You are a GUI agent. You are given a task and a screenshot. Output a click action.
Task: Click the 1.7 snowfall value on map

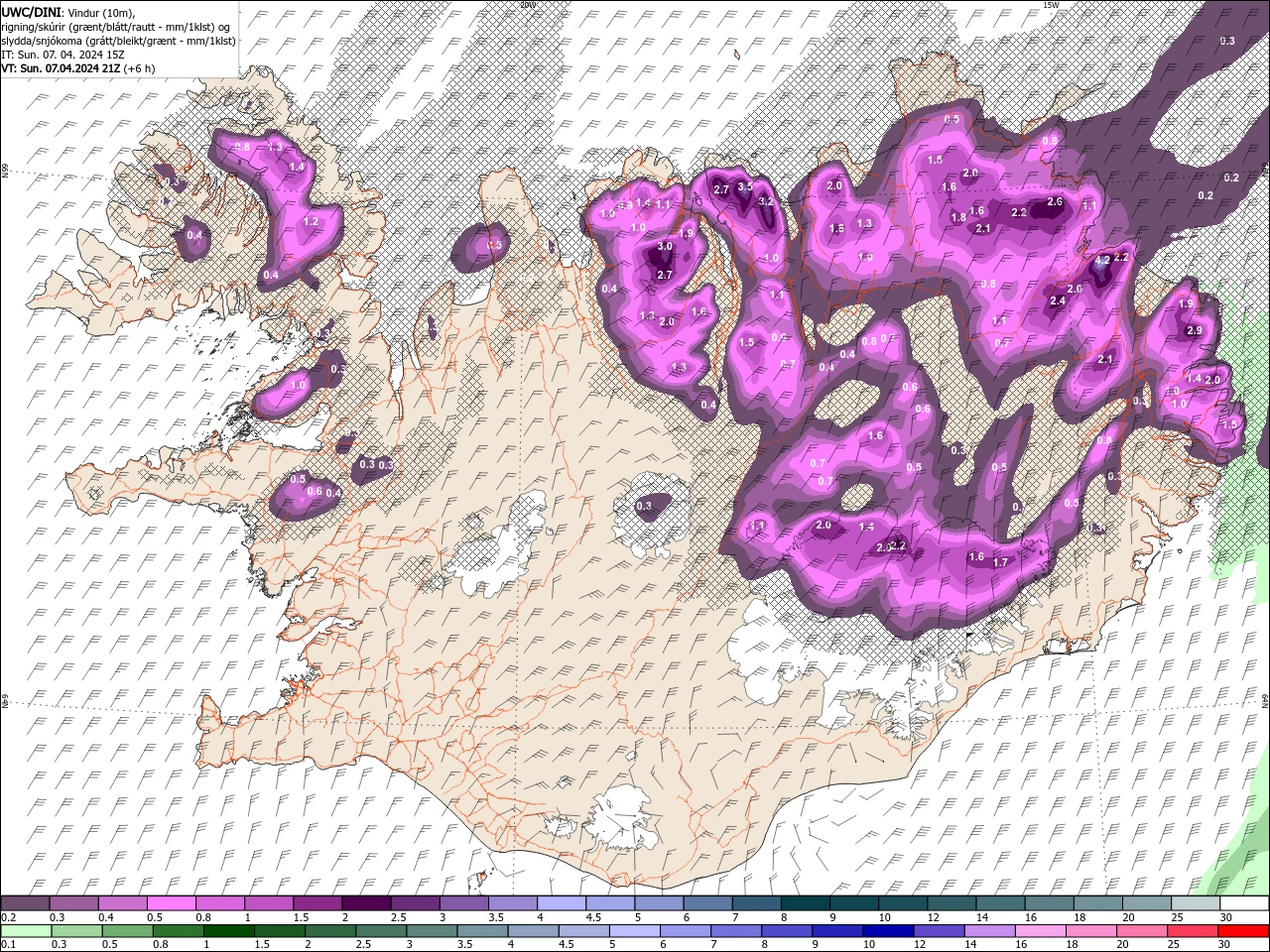point(1000,562)
